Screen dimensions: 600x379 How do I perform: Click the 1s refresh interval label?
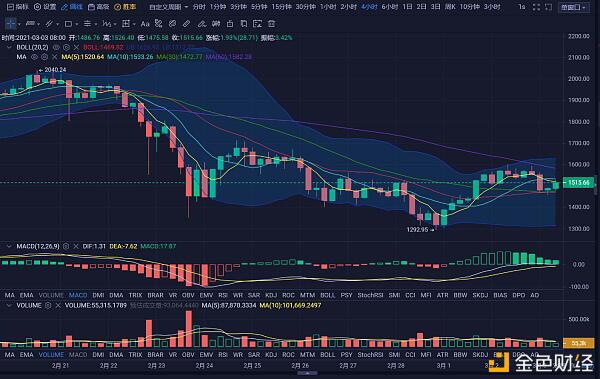[x=522, y=7]
